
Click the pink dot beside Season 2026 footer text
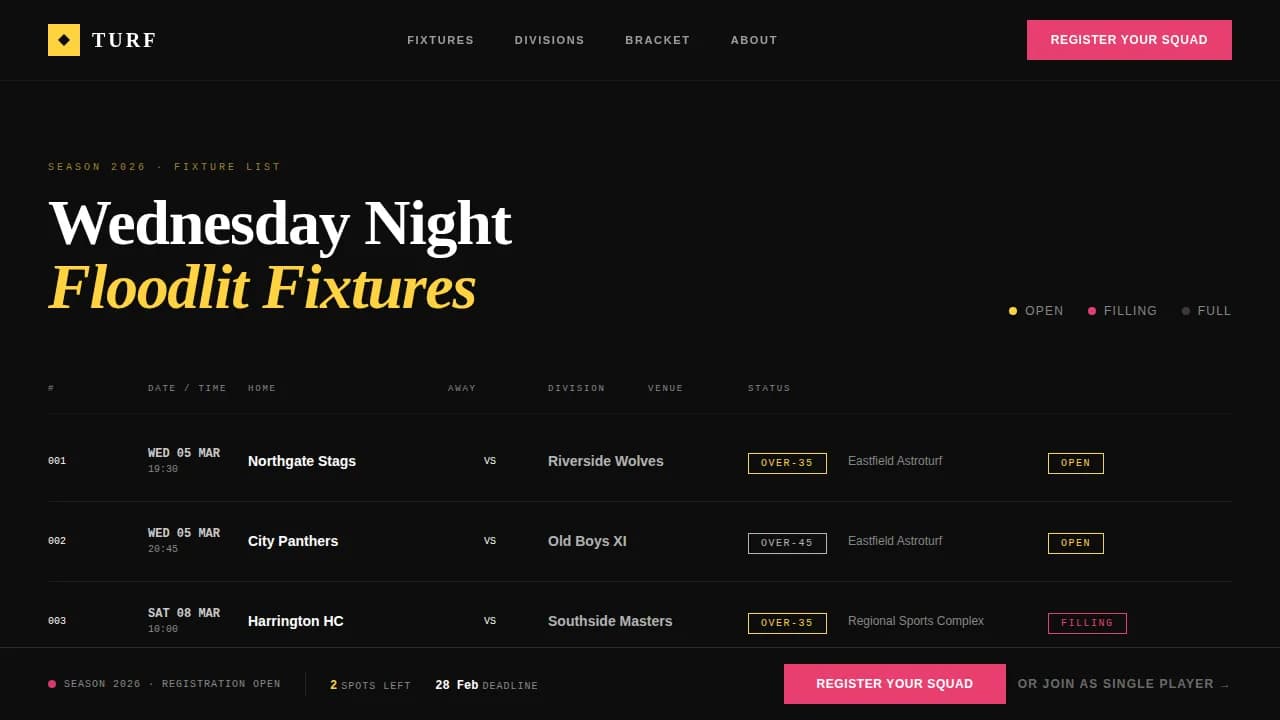[52, 684]
